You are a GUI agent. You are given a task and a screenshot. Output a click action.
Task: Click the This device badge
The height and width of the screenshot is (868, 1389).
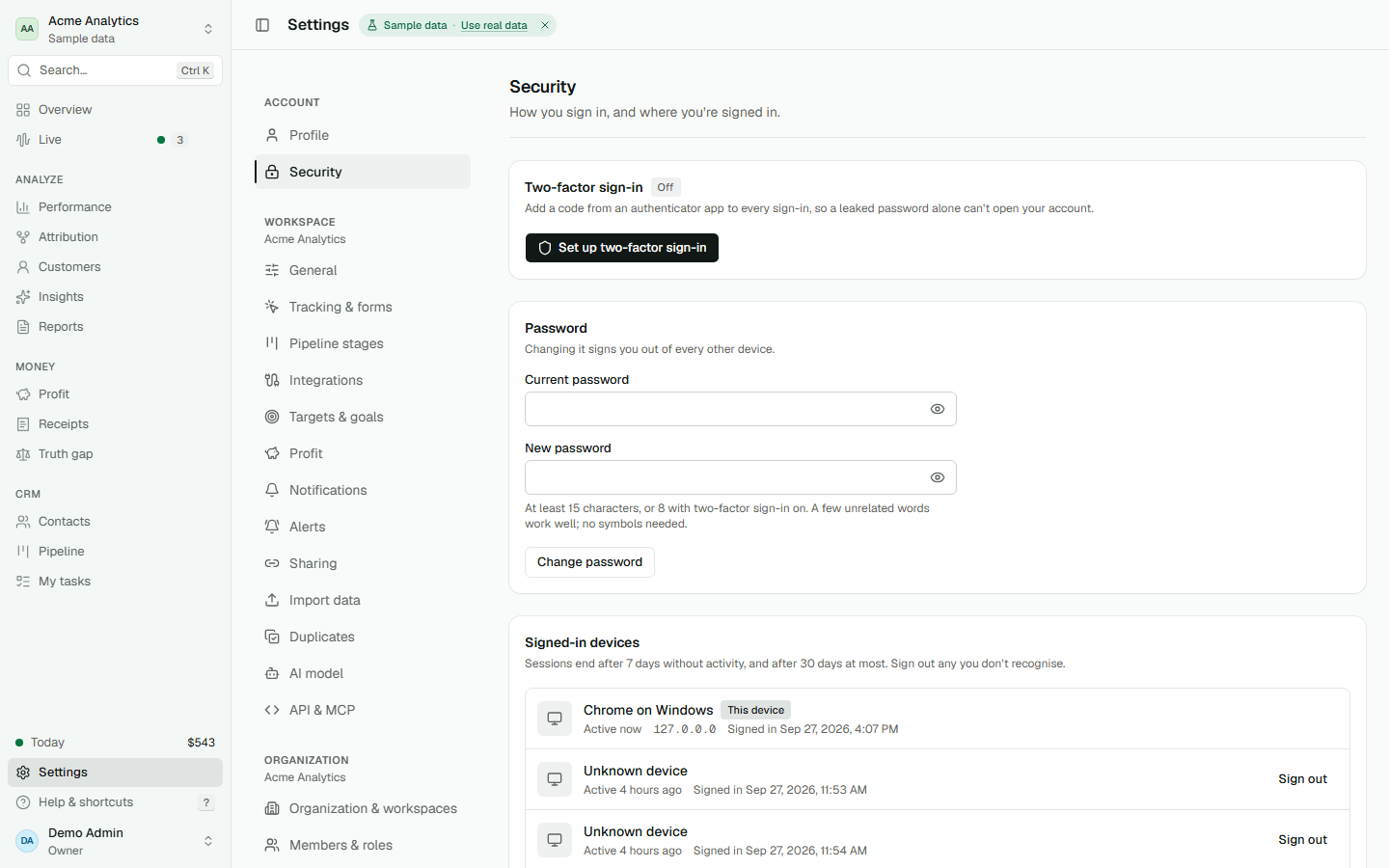pyautogui.click(x=755, y=710)
